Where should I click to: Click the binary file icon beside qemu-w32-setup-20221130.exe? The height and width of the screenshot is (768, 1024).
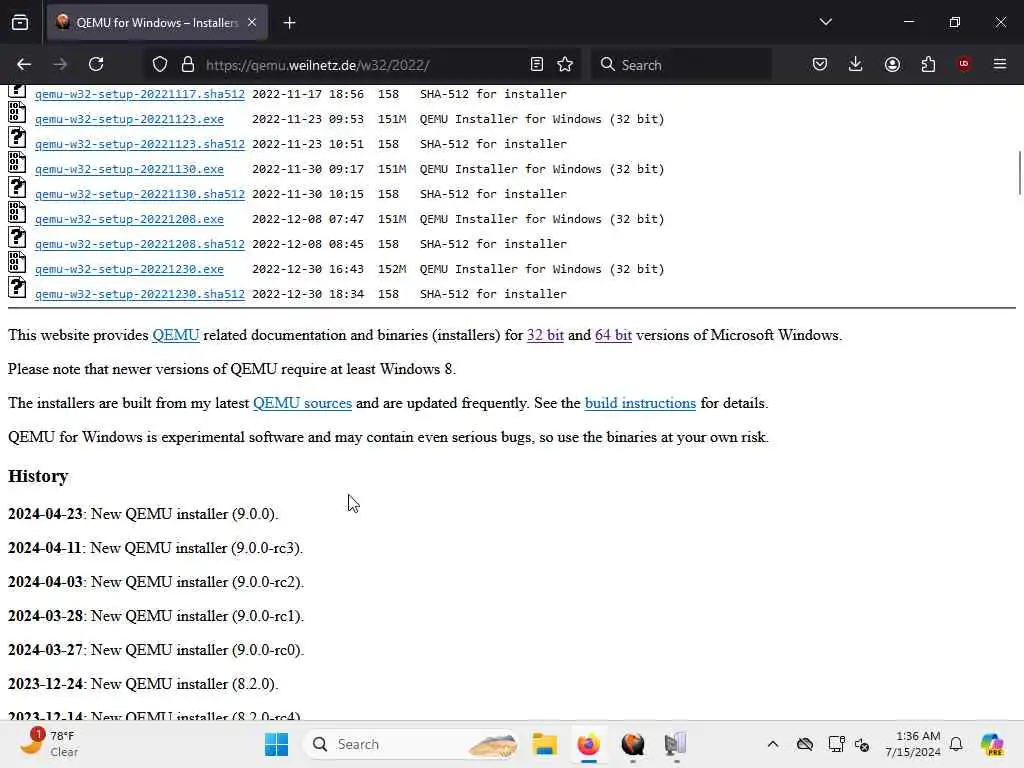click(x=17, y=162)
